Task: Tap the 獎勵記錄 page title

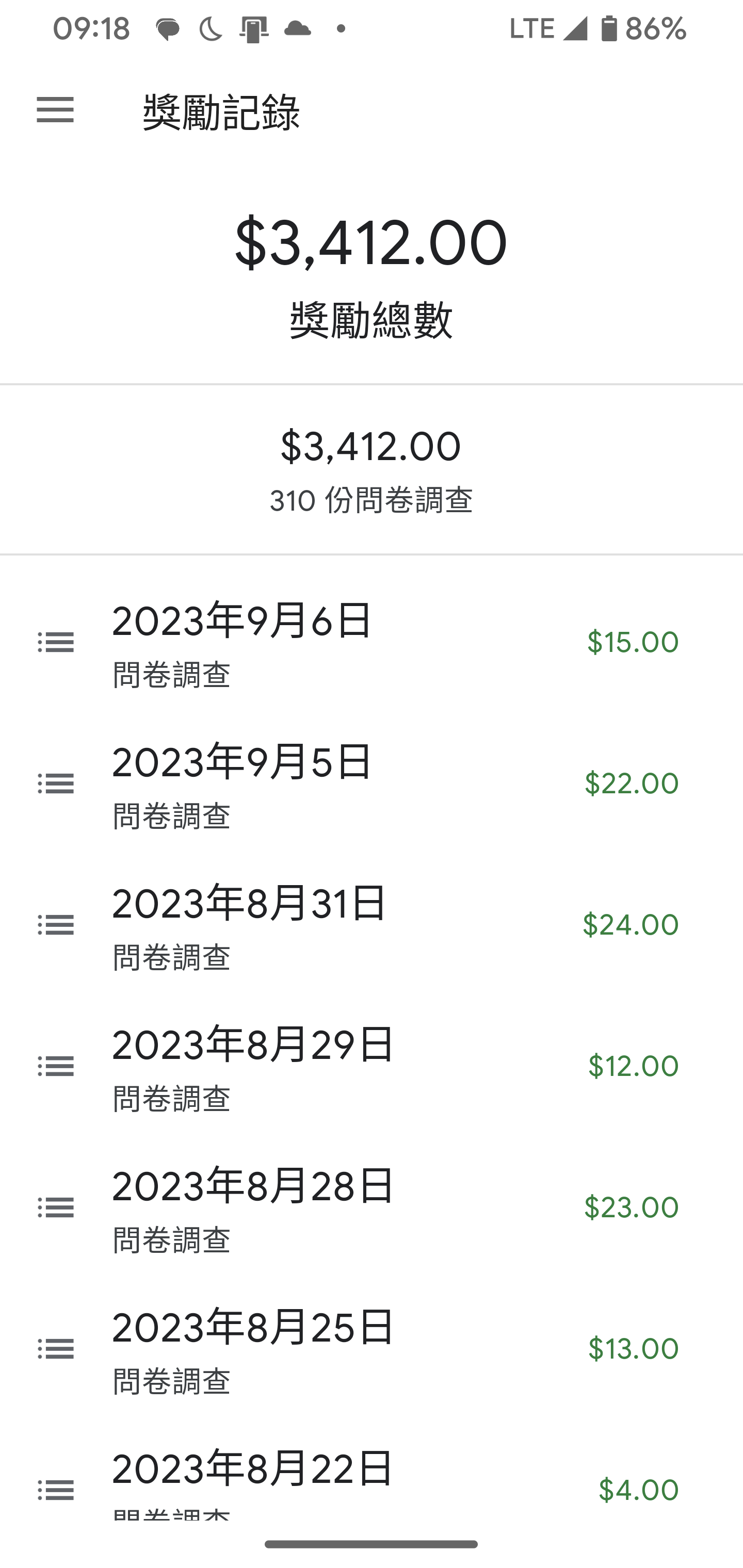Action: (221, 112)
